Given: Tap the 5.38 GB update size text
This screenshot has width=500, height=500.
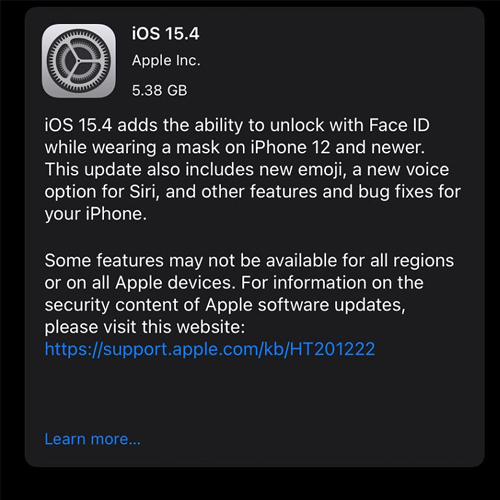Looking at the screenshot, I should pyautogui.click(x=160, y=90).
